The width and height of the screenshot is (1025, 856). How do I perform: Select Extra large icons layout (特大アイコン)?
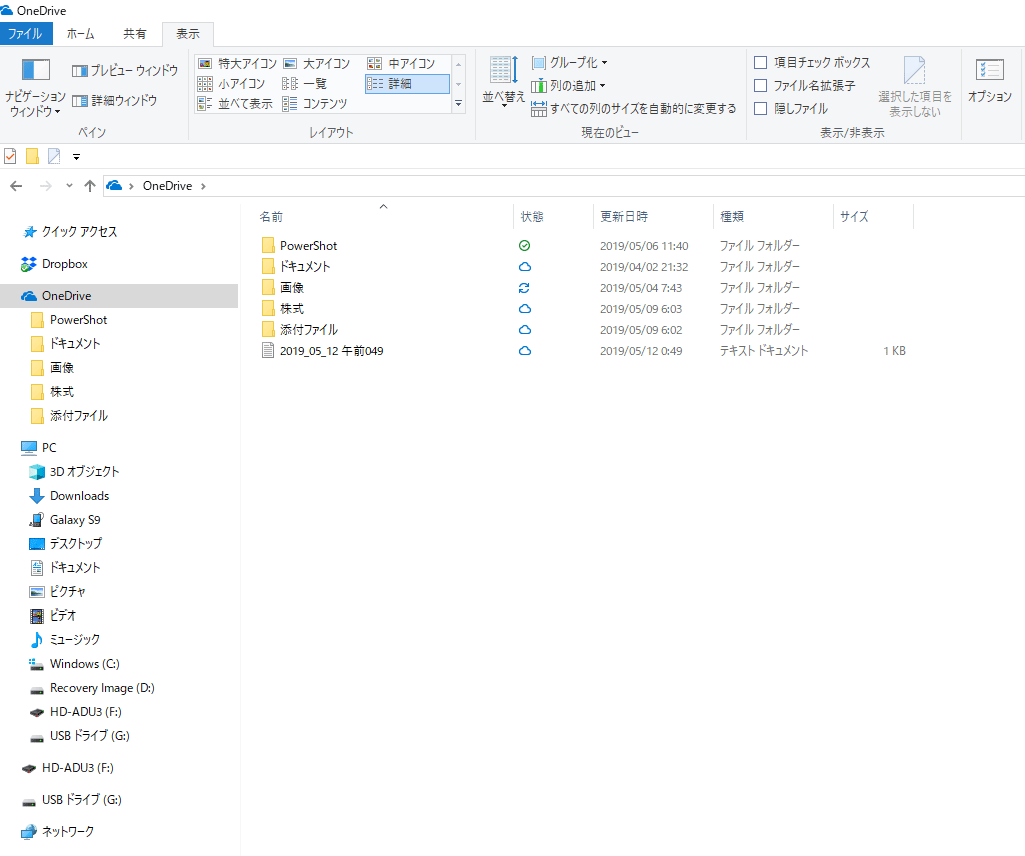[x=237, y=63]
